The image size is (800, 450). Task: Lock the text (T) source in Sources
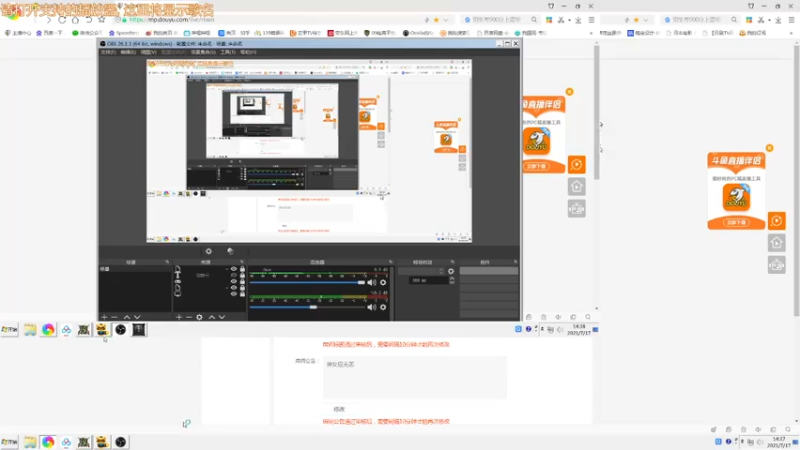(242, 275)
